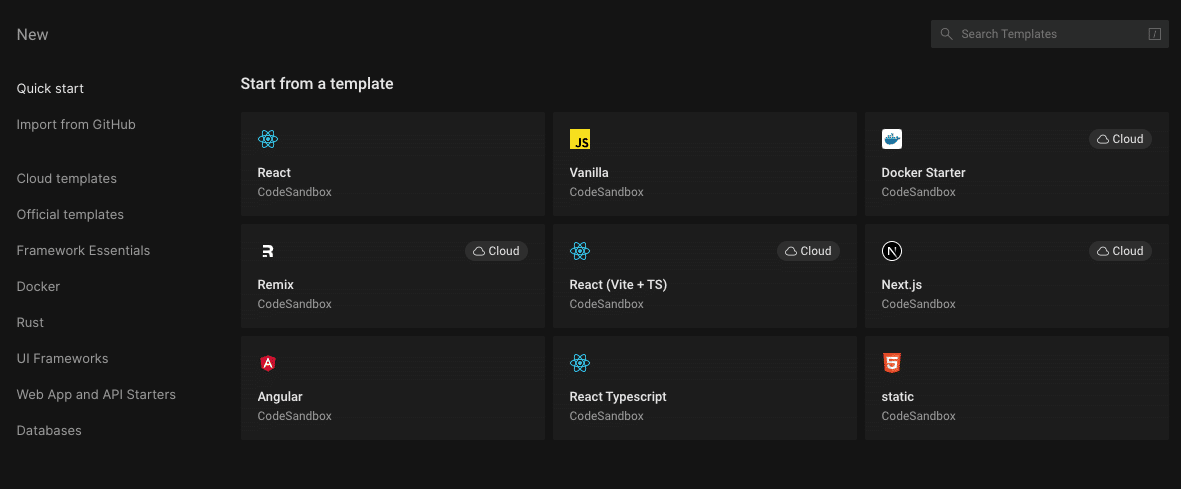Screen dimensions: 1181x489
Task: Open Official templates category
Action: pyautogui.click(x=70, y=215)
